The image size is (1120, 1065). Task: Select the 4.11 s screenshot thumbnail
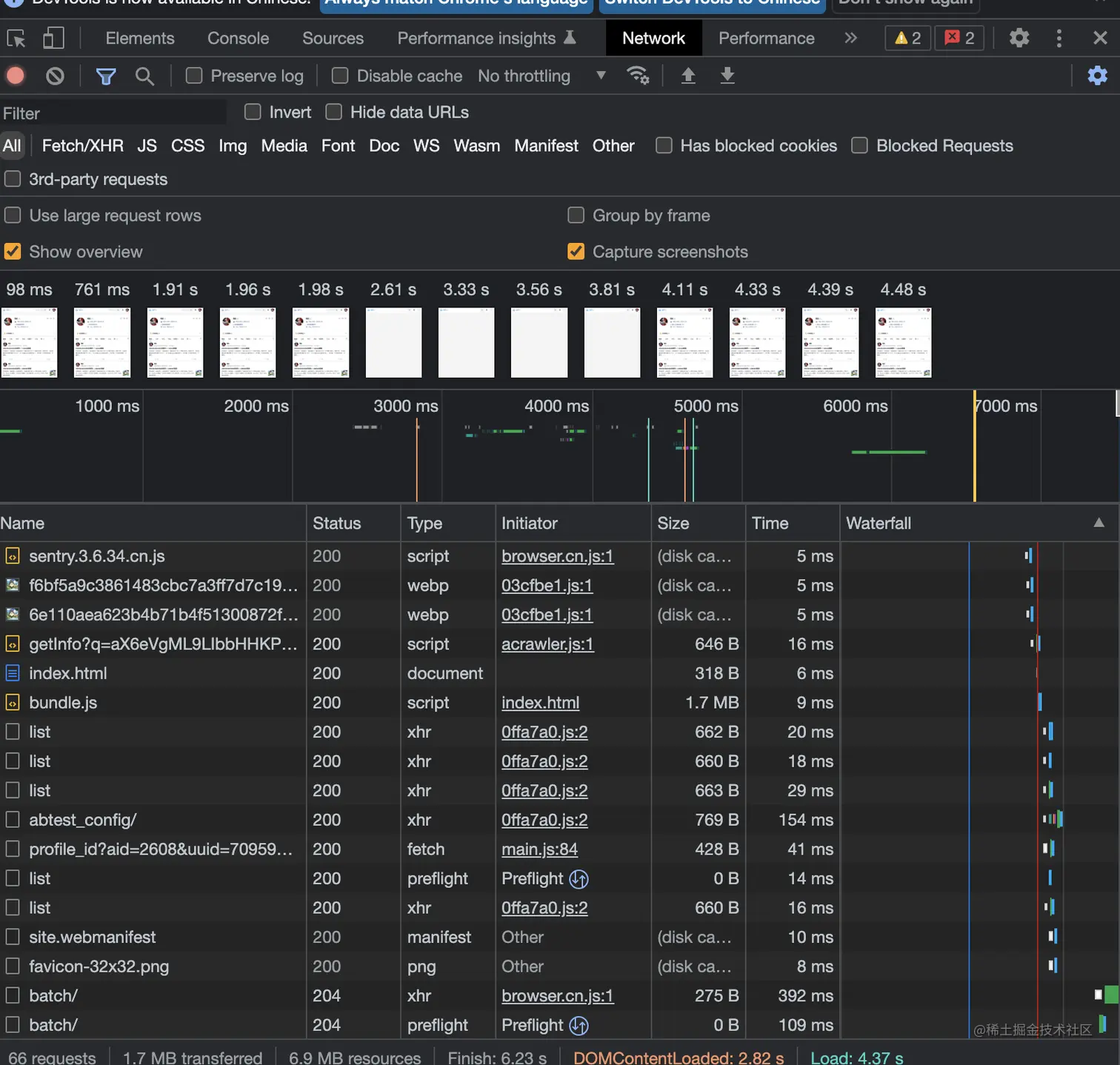click(684, 342)
